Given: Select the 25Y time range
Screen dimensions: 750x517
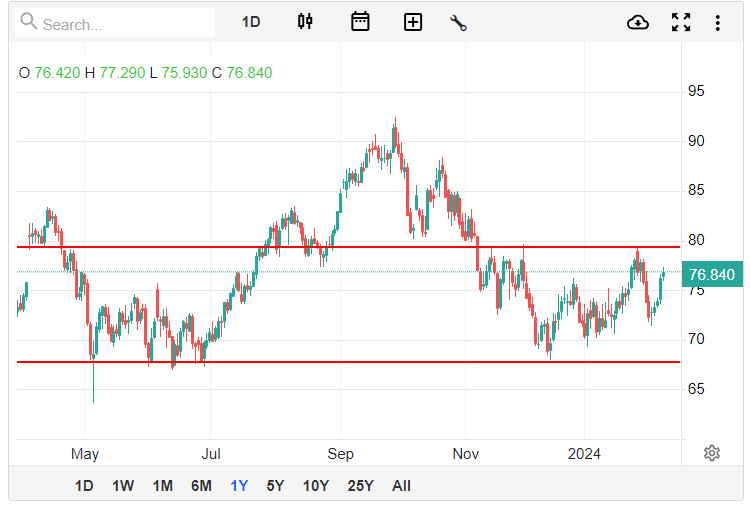Looking at the screenshot, I should point(360,486).
